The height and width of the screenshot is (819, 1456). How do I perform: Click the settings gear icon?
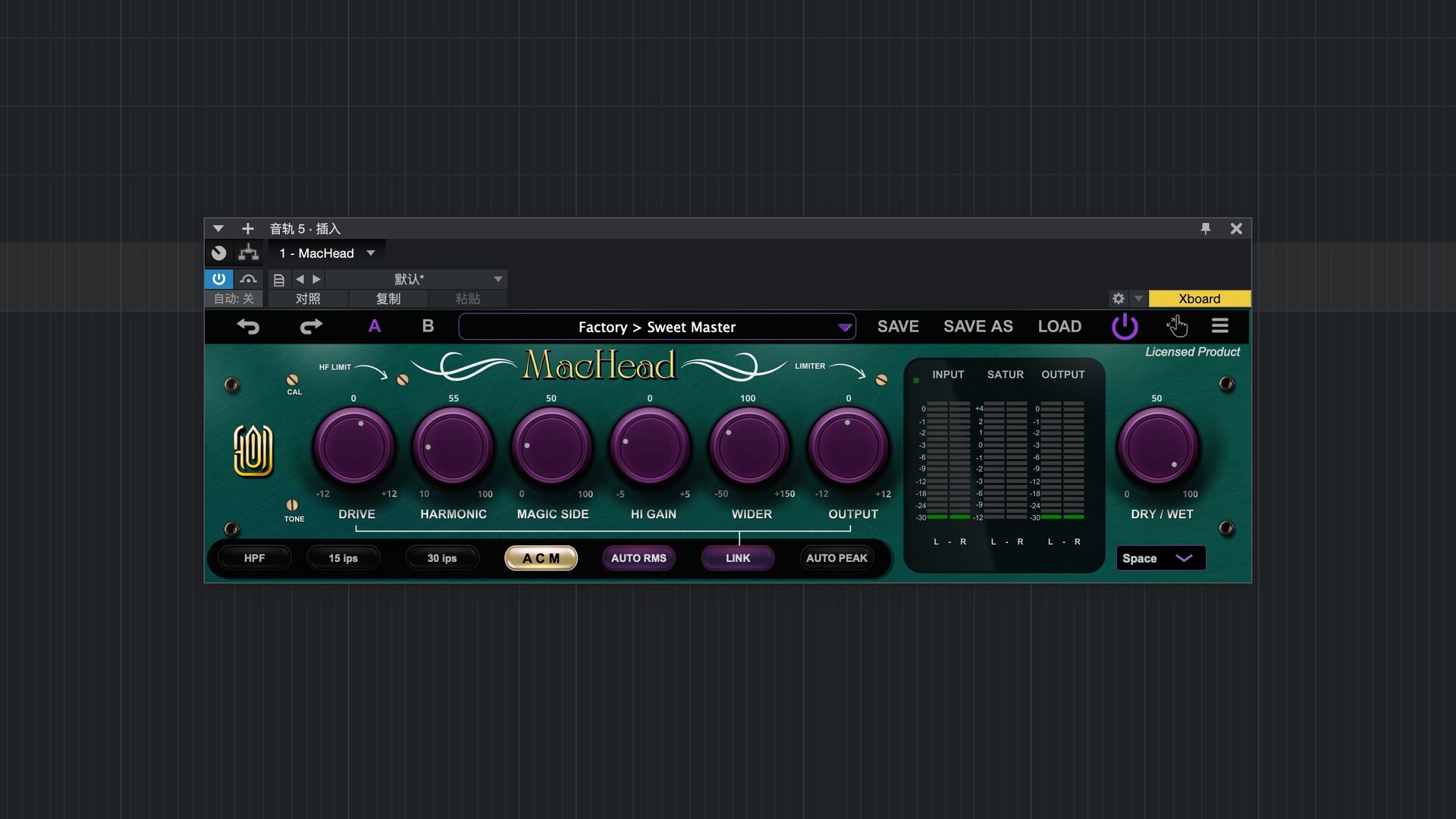click(x=1118, y=299)
